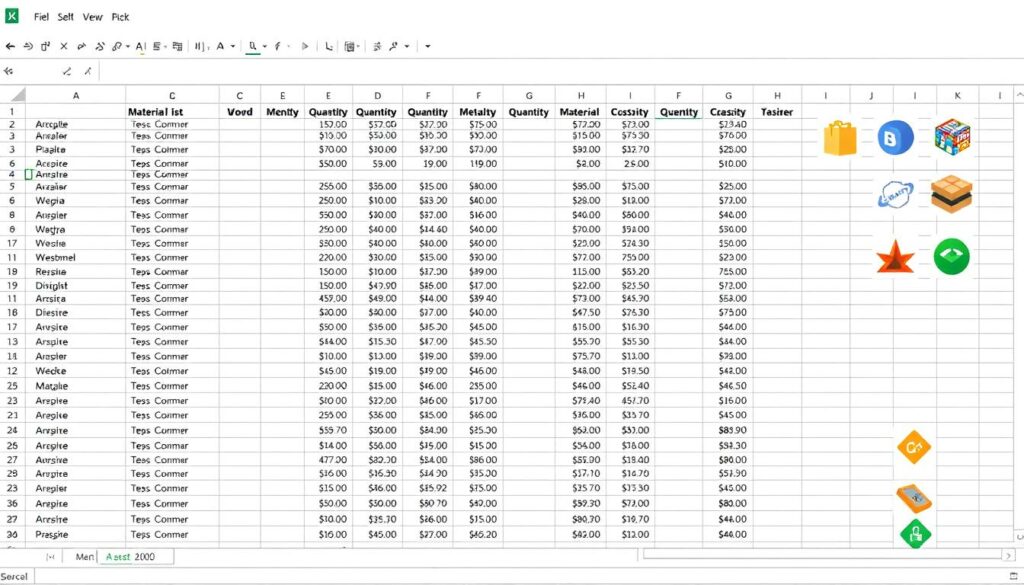Click the green K application logo
This screenshot has width=1024, height=585.
point(12,16)
